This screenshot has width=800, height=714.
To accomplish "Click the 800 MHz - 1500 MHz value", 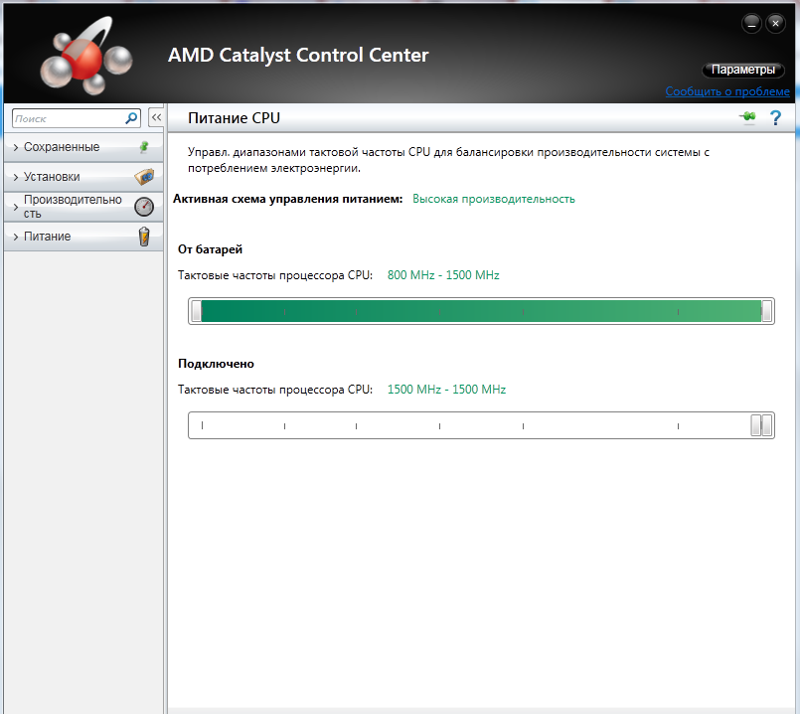I will coord(443,275).
